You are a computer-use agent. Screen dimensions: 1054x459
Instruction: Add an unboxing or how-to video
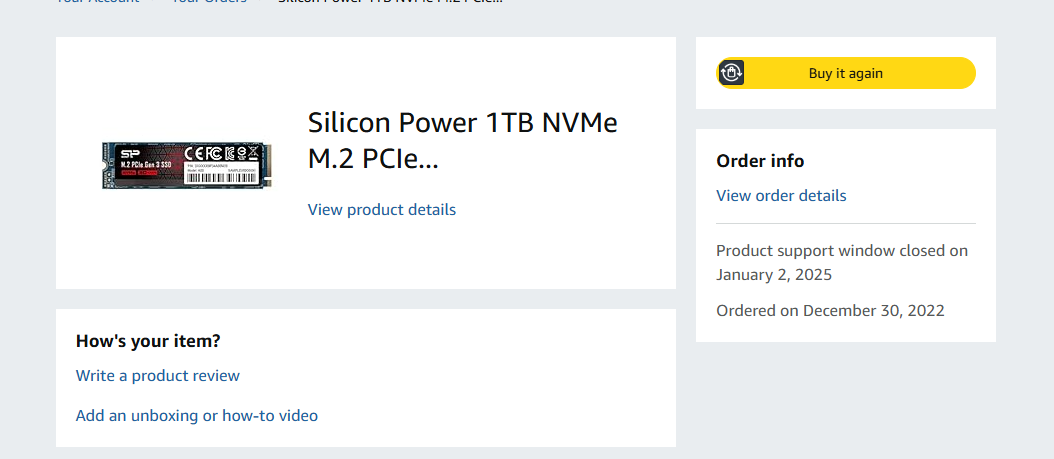tap(197, 415)
